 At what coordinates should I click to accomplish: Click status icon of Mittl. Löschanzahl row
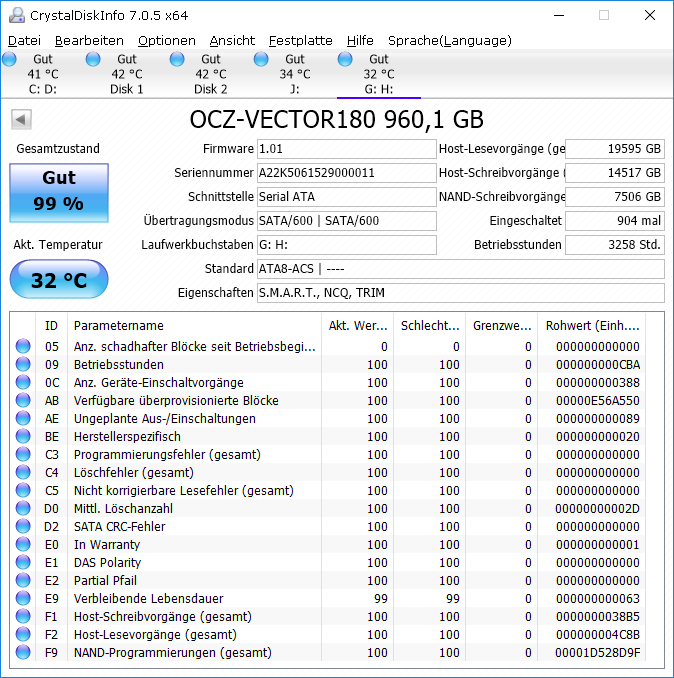[x=23, y=508]
